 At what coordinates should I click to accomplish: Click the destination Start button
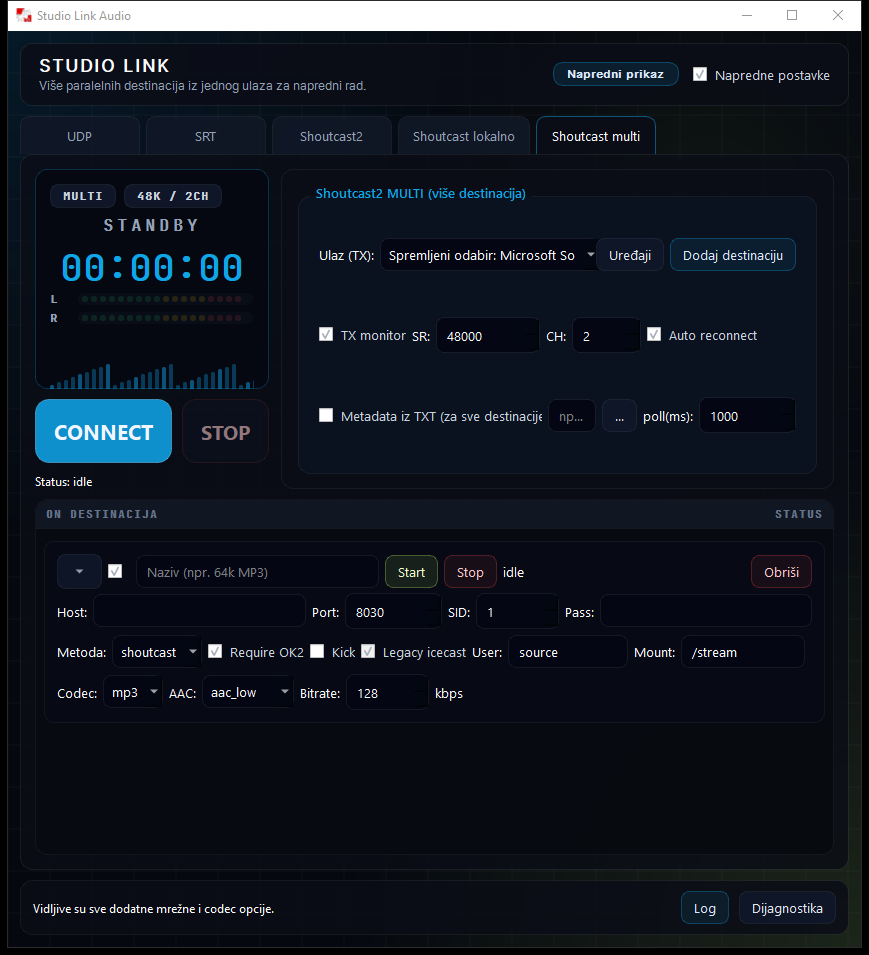click(411, 572)
